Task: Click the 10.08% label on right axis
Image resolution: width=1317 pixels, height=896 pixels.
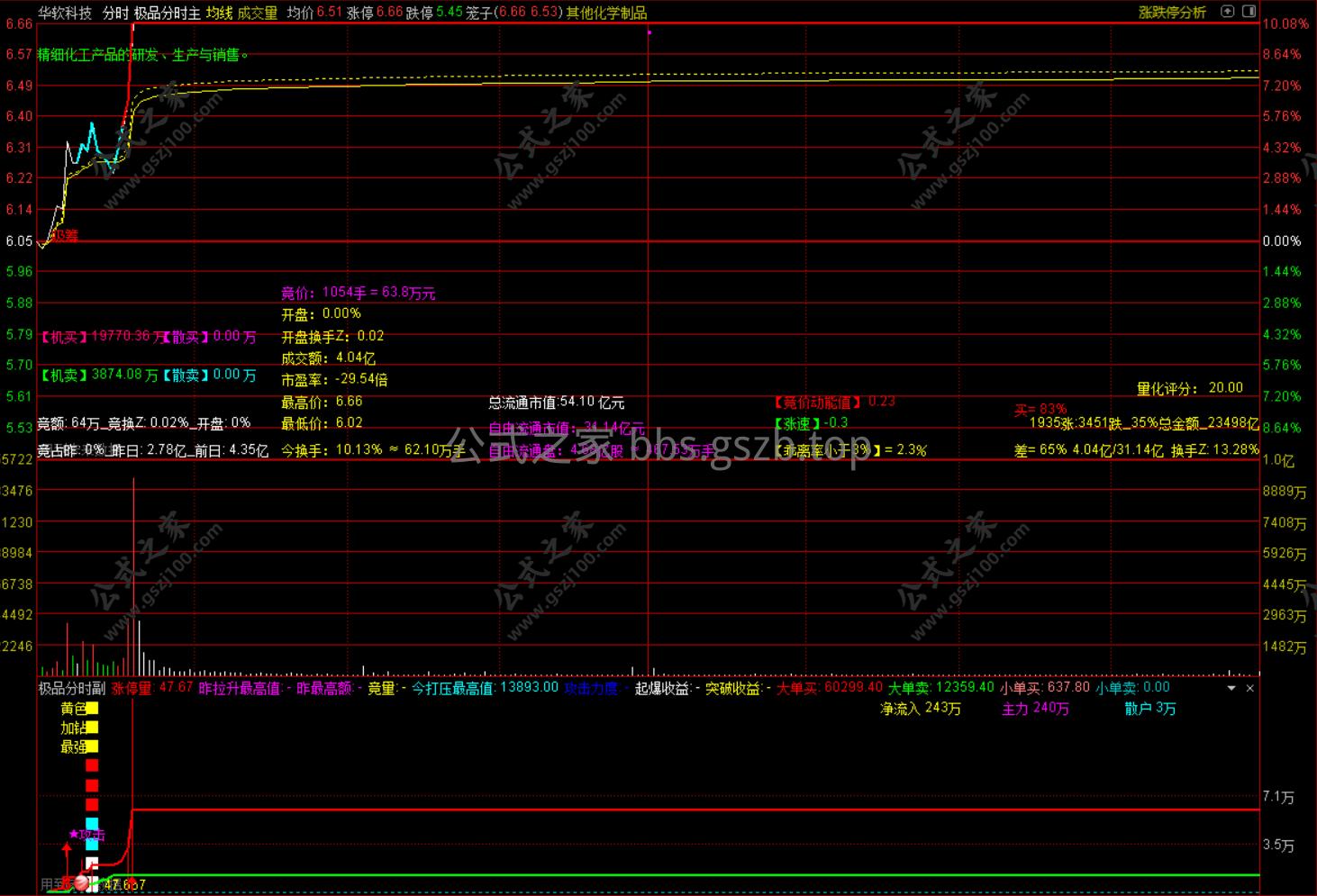Action: tap(1285, 23)
